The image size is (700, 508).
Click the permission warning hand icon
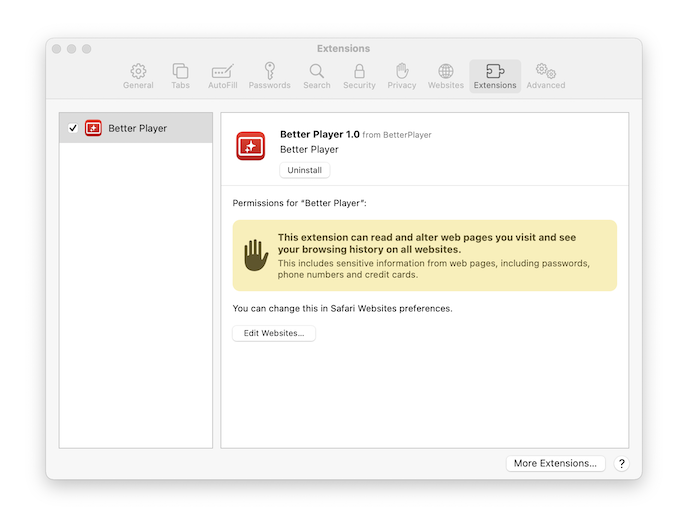256,255
